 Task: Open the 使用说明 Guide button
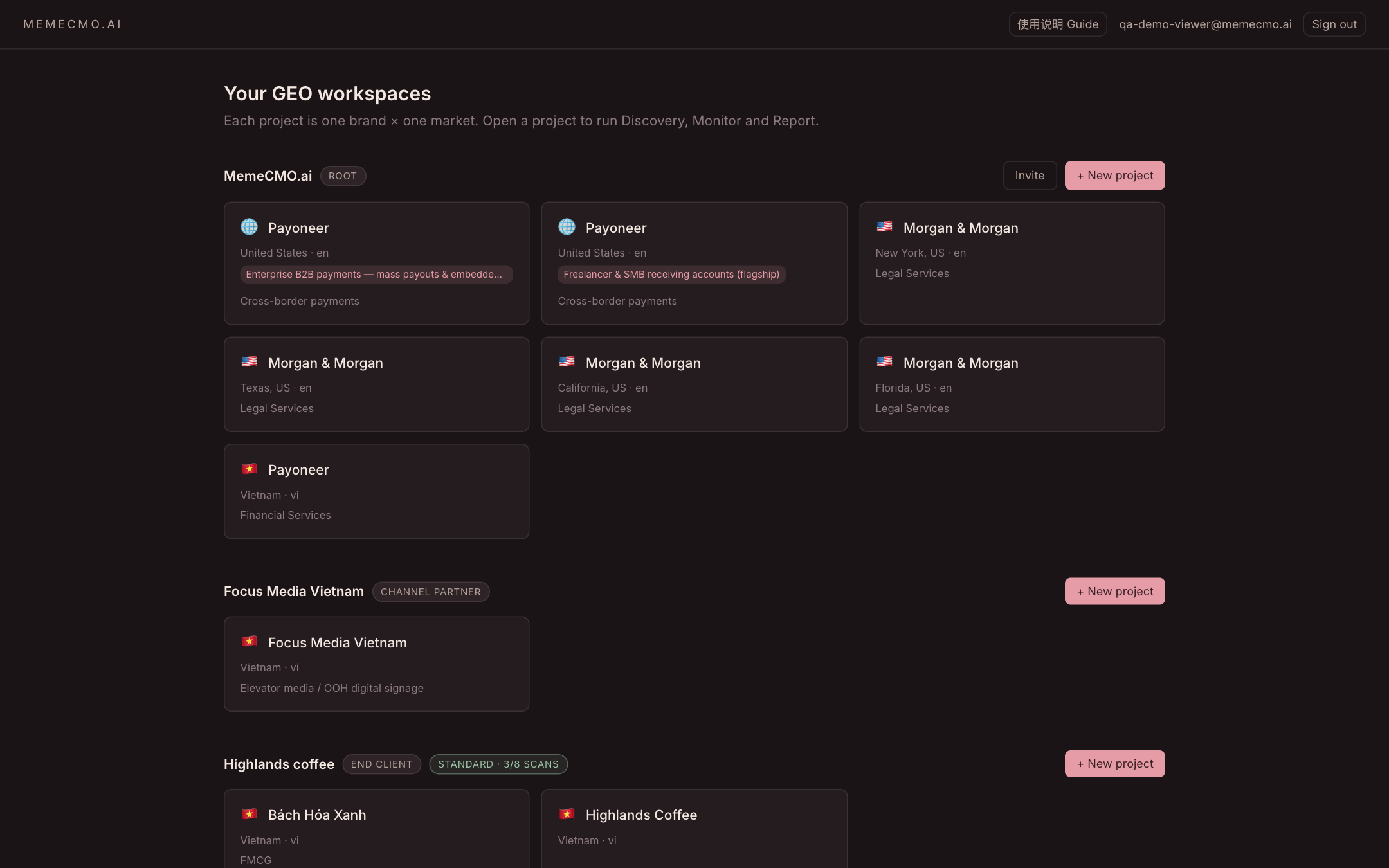tap(1058, 24)
